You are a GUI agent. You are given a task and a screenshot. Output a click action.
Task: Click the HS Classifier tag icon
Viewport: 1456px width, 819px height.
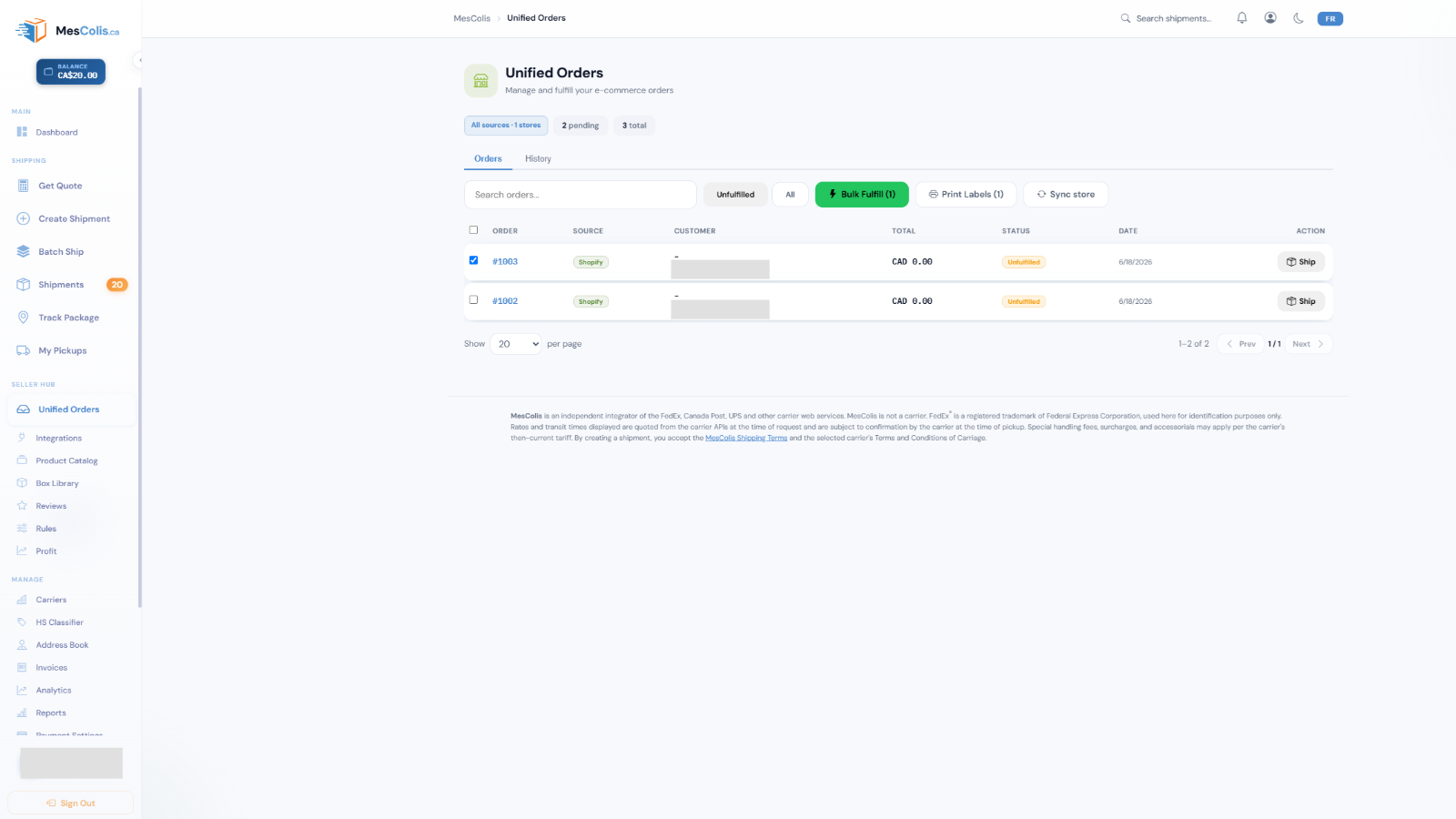pyautogui.click(x=22, y=622)
